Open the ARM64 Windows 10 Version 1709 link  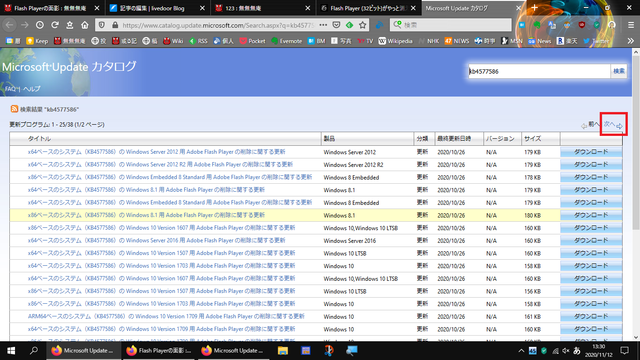(x=166, y=316)
